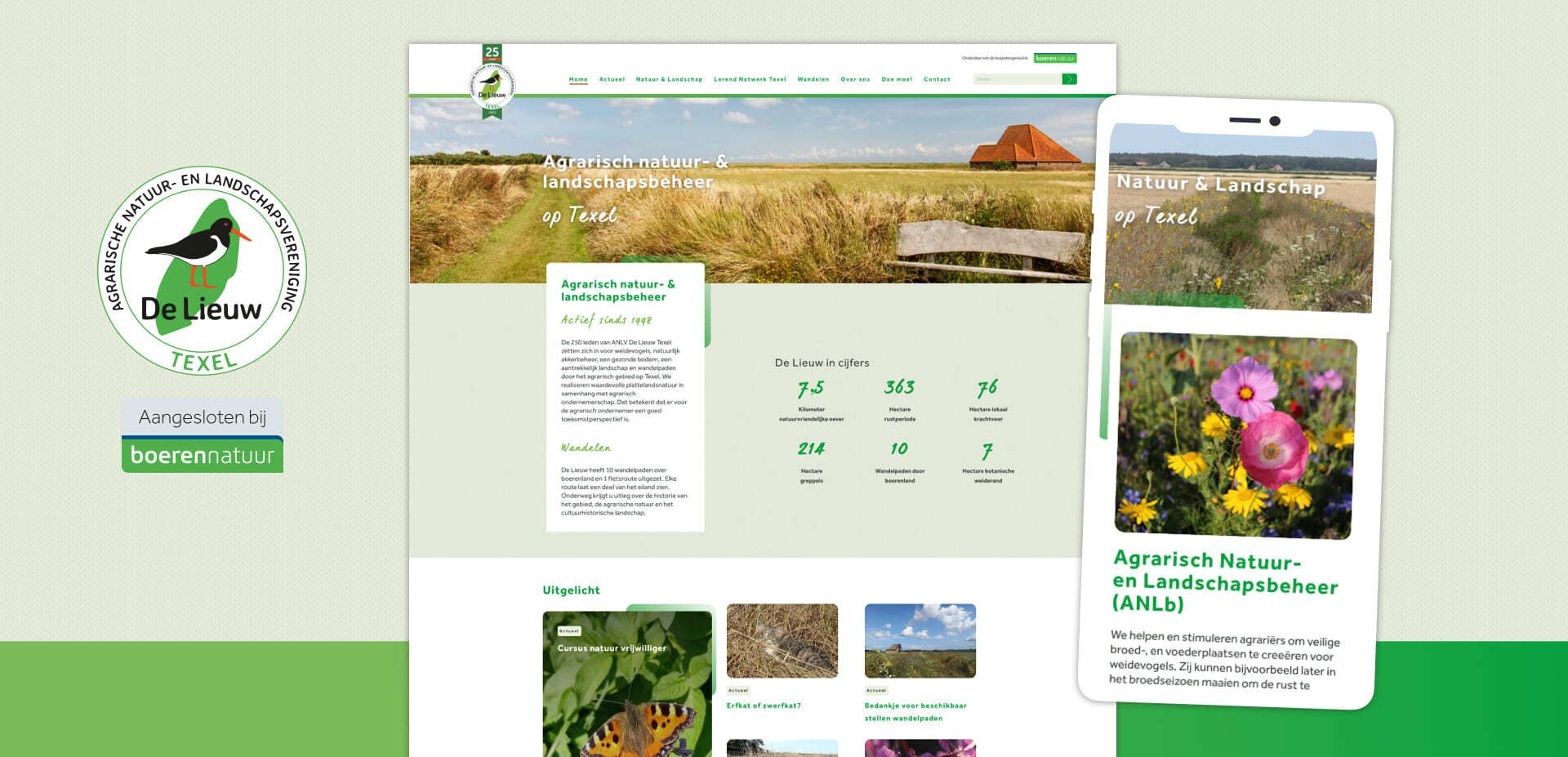The height and width of the screenshot is (757, 1568).
Task: Click the 'Aangesloten bij' banner
Action: coord(202,418)
